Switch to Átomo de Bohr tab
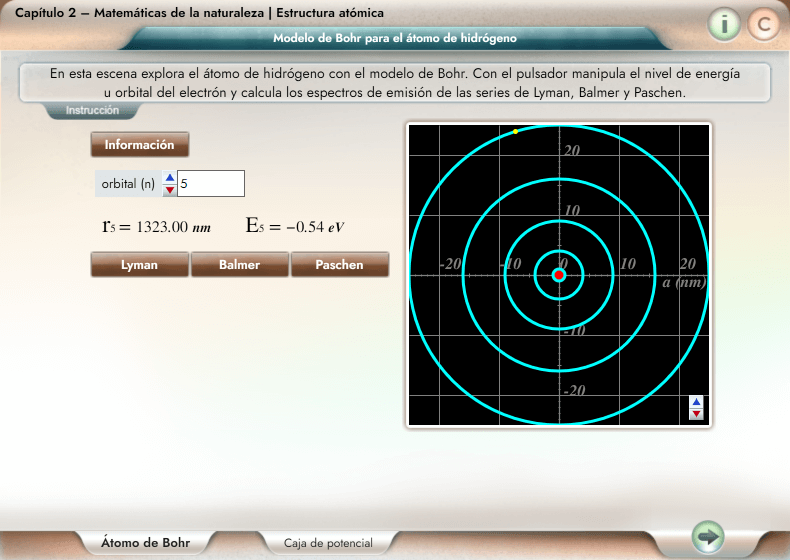 (x=146, y=542)
